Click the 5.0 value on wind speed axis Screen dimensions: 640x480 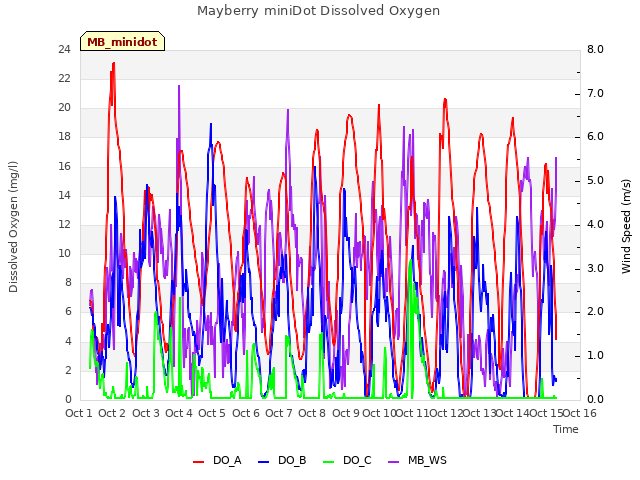click(595, 180)
